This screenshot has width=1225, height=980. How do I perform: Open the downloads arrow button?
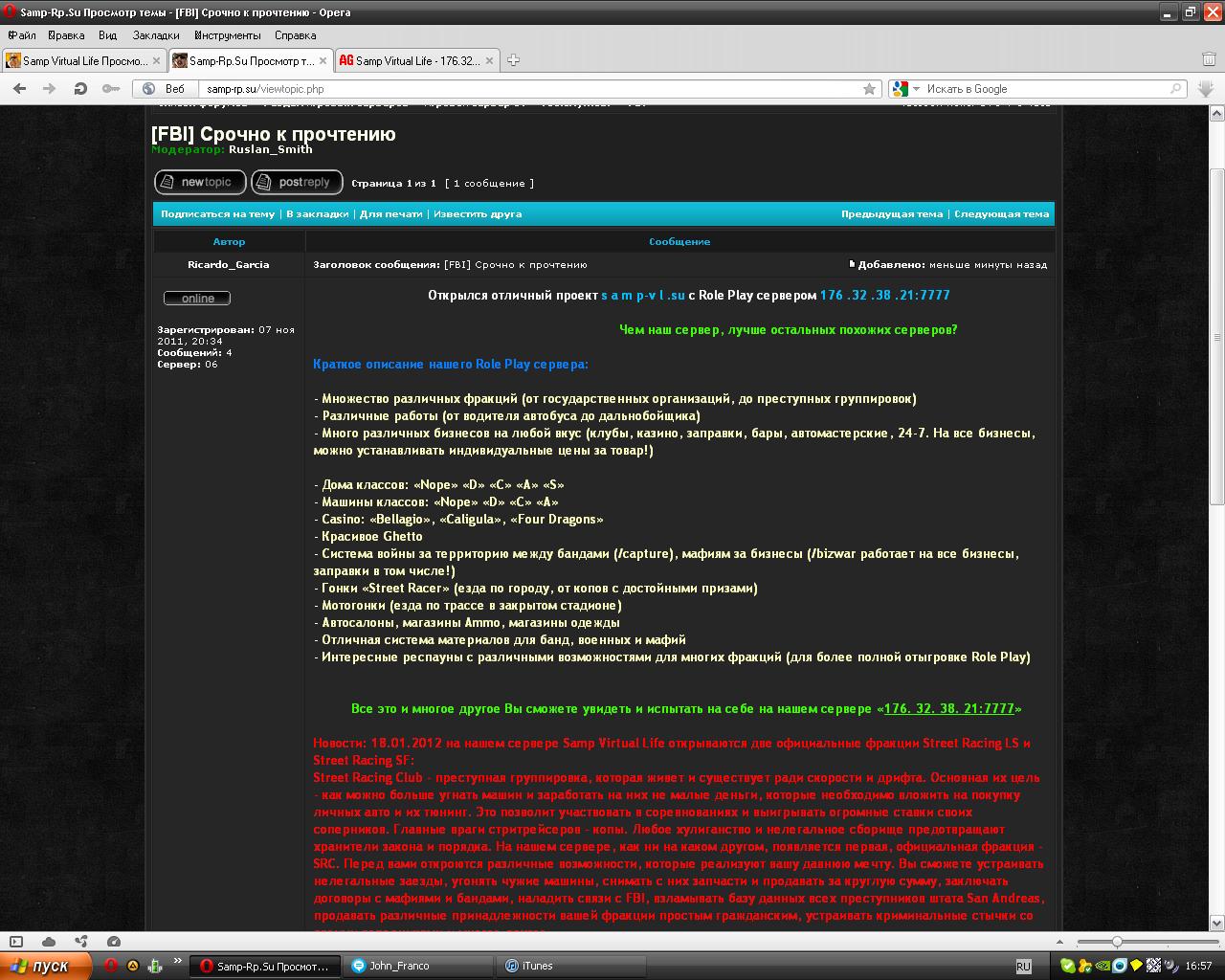pos(1206,88)
